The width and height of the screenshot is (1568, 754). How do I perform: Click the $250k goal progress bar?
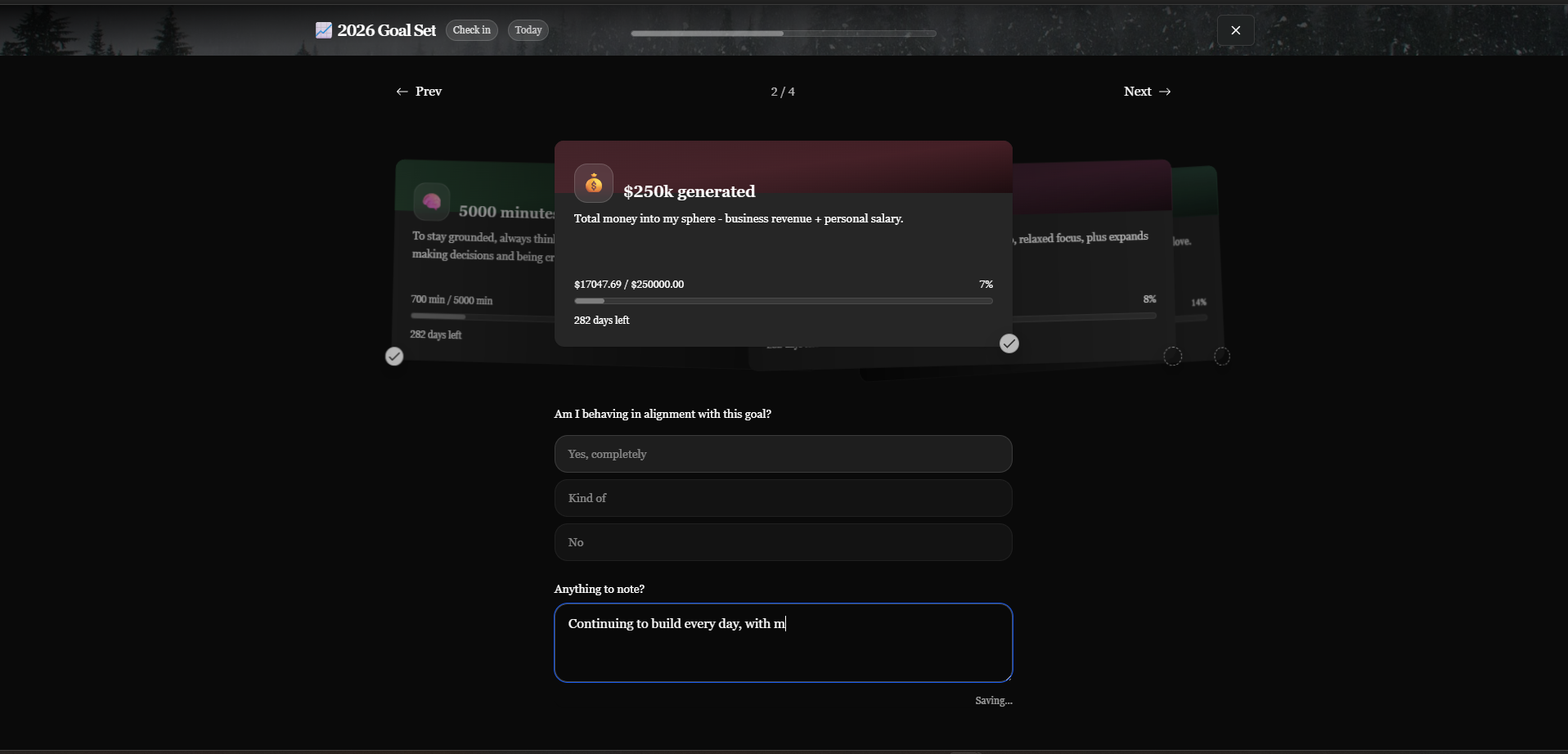pyautogui.click(x=783, y=301)
